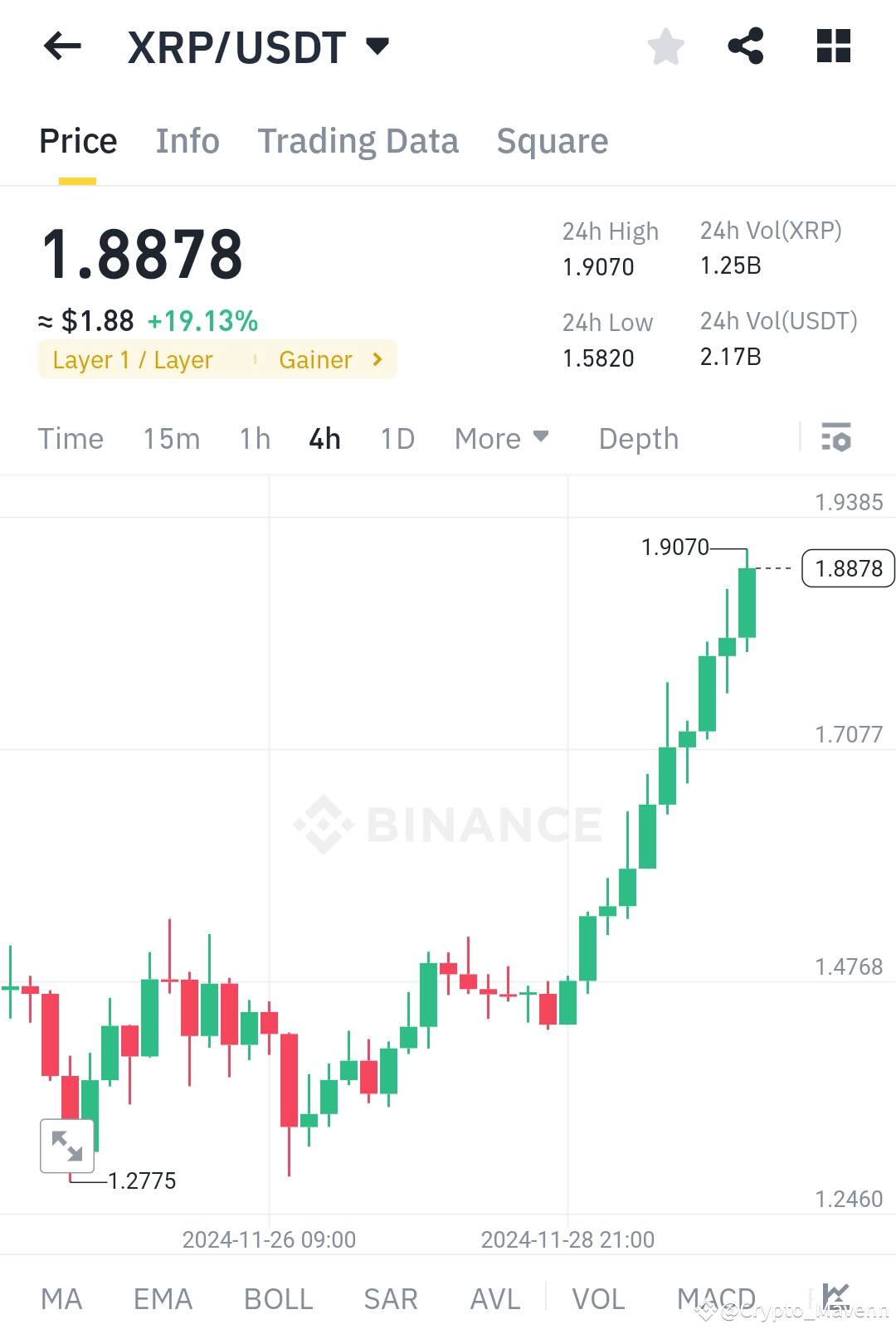
Task: Select the MACD indicator control
Action: 715,1298
